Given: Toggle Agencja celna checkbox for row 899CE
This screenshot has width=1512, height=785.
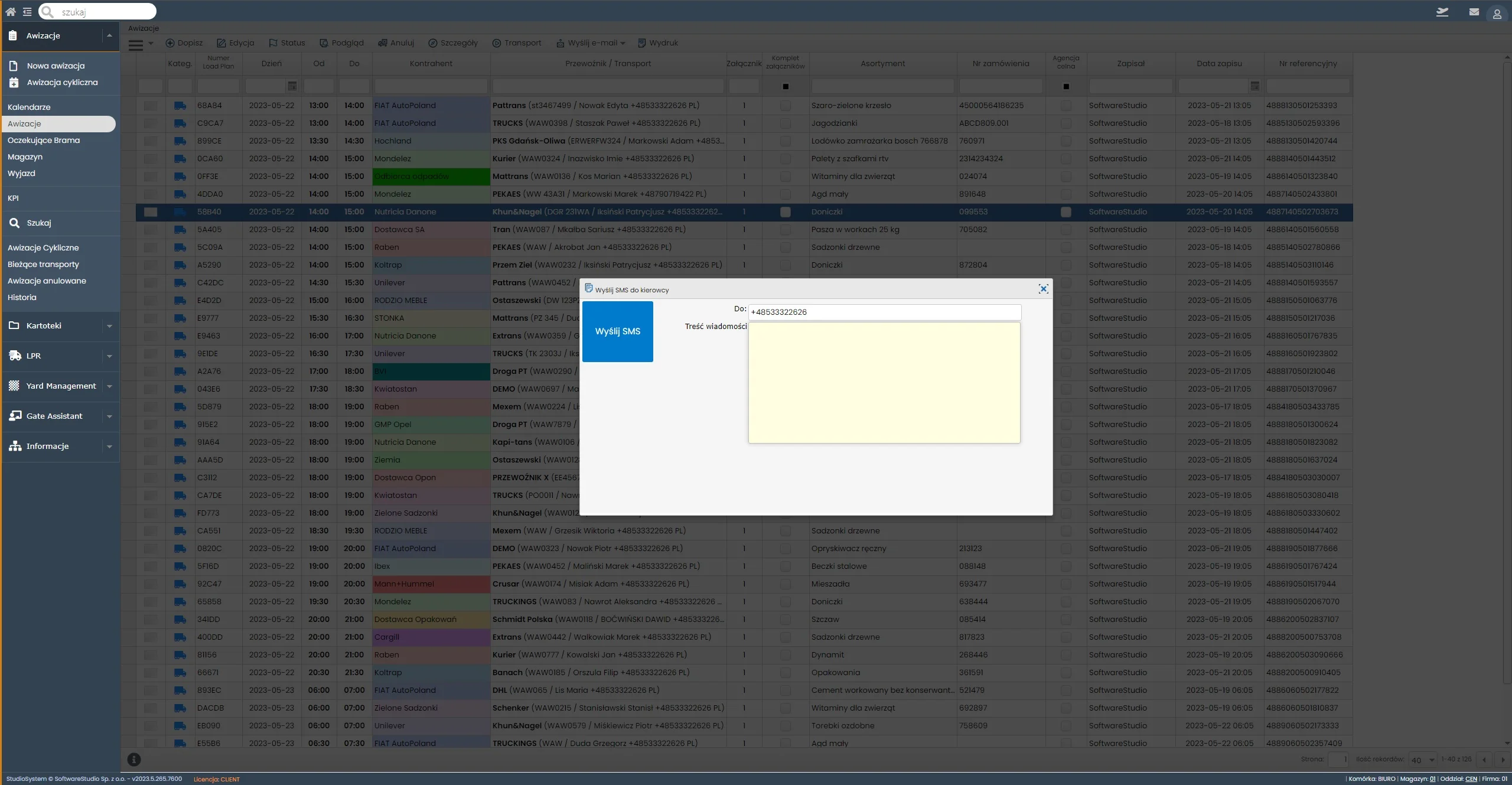Looking at the screenshot, I should tap(1065, 141).
